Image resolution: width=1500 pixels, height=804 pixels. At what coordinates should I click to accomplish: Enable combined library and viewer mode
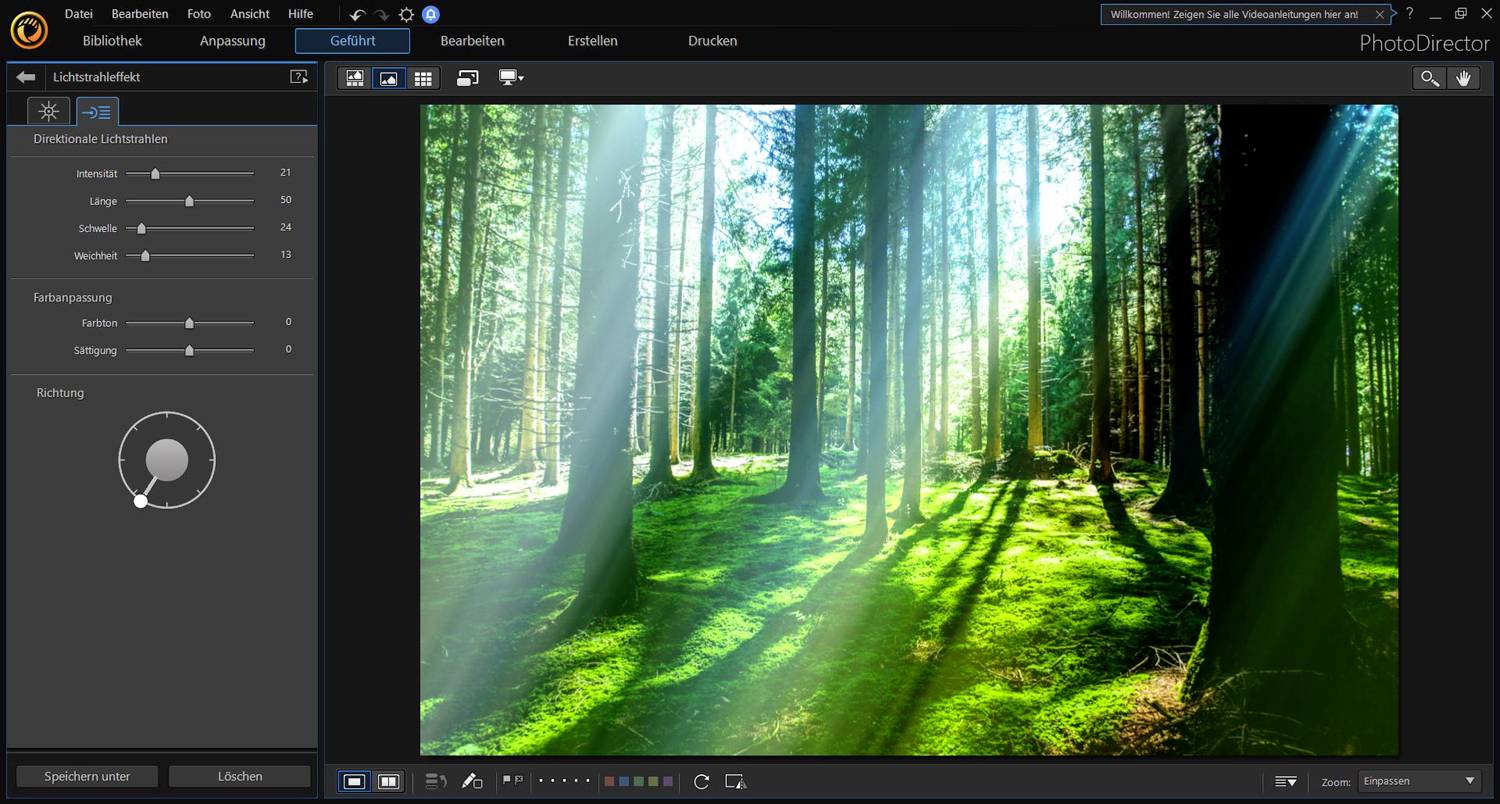click(x=354, y=78)
